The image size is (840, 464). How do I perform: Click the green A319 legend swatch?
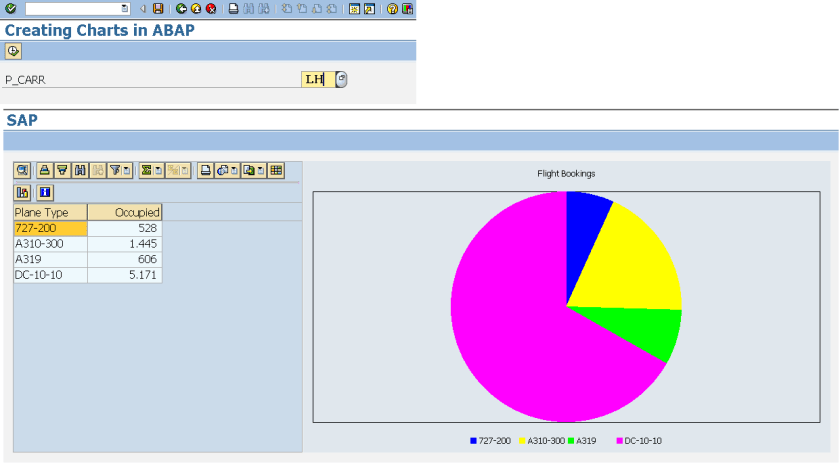[571, 441]
